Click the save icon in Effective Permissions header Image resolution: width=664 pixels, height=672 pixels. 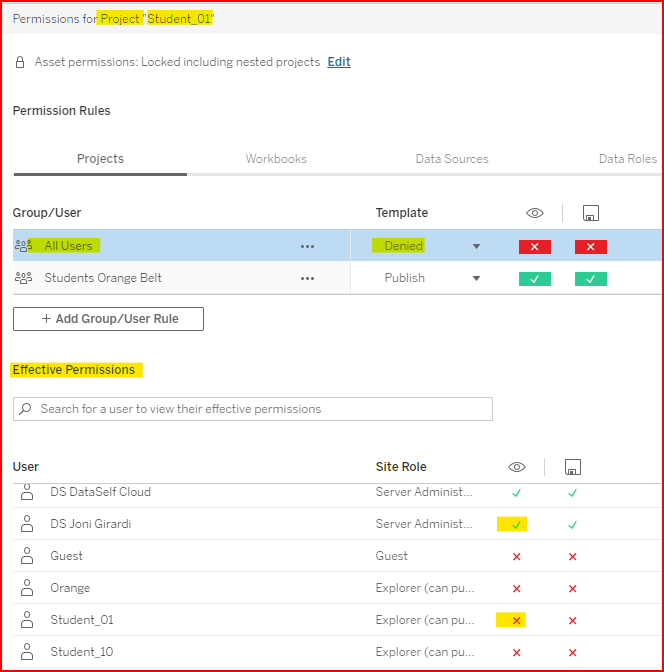(x=573, y=467)
